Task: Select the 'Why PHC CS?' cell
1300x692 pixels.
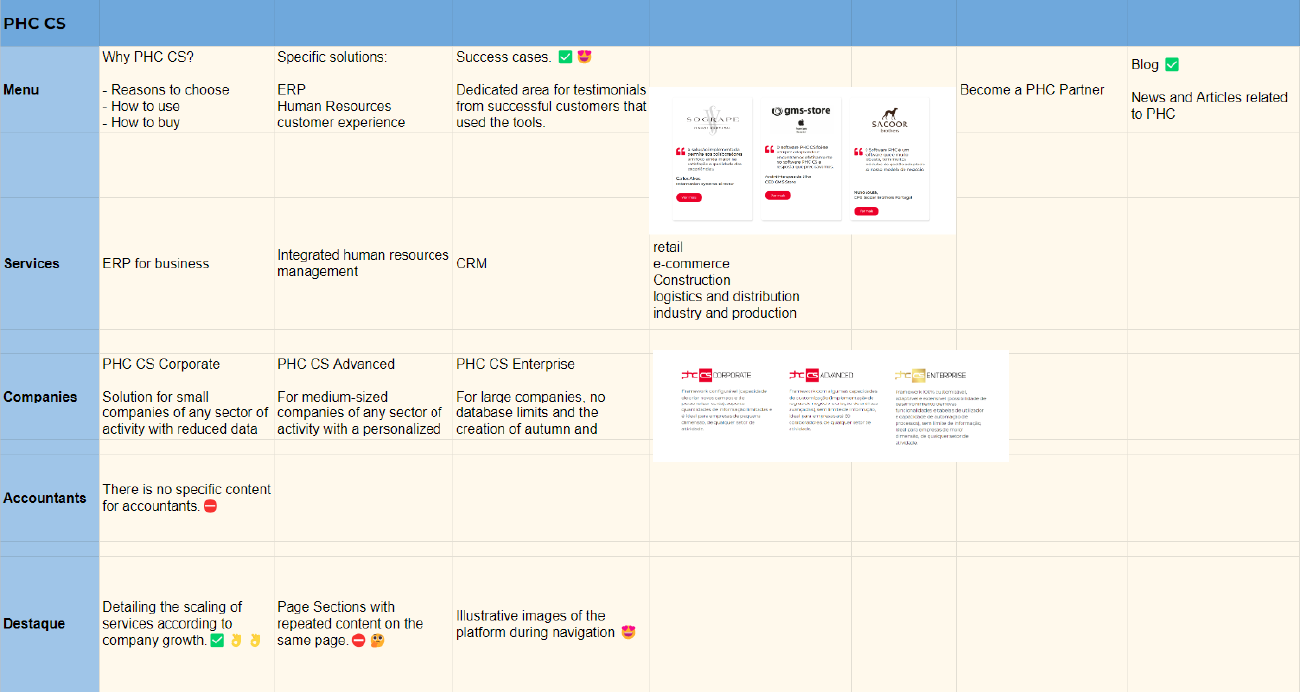Action: [187, 89]
